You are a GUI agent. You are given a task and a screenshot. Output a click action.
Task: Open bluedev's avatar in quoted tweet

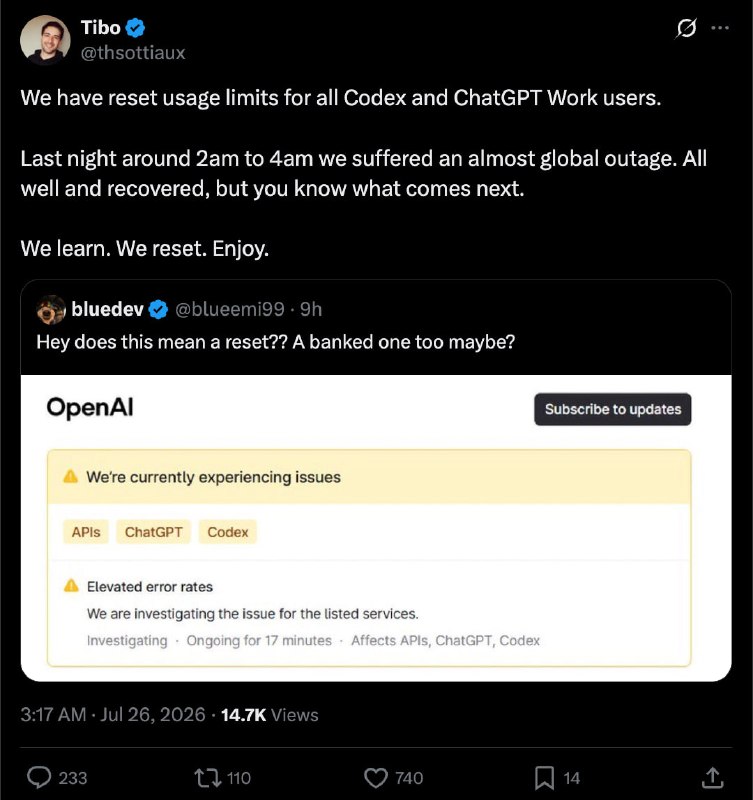point(51,310)
